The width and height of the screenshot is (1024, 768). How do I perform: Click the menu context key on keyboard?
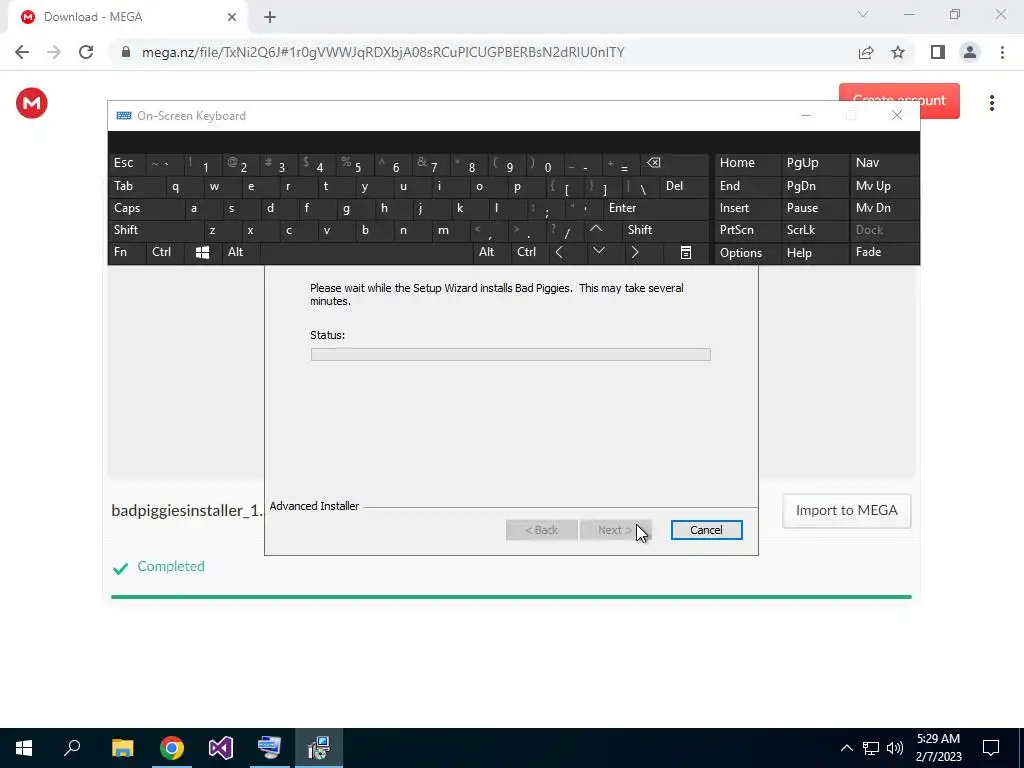coord(685,252)
